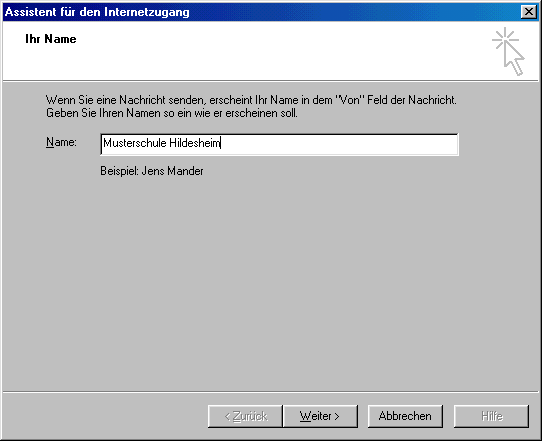Click the Beispiel: Jens Mander hint text
The width and height of the screenshot is (542, 441).
(152, 171)
